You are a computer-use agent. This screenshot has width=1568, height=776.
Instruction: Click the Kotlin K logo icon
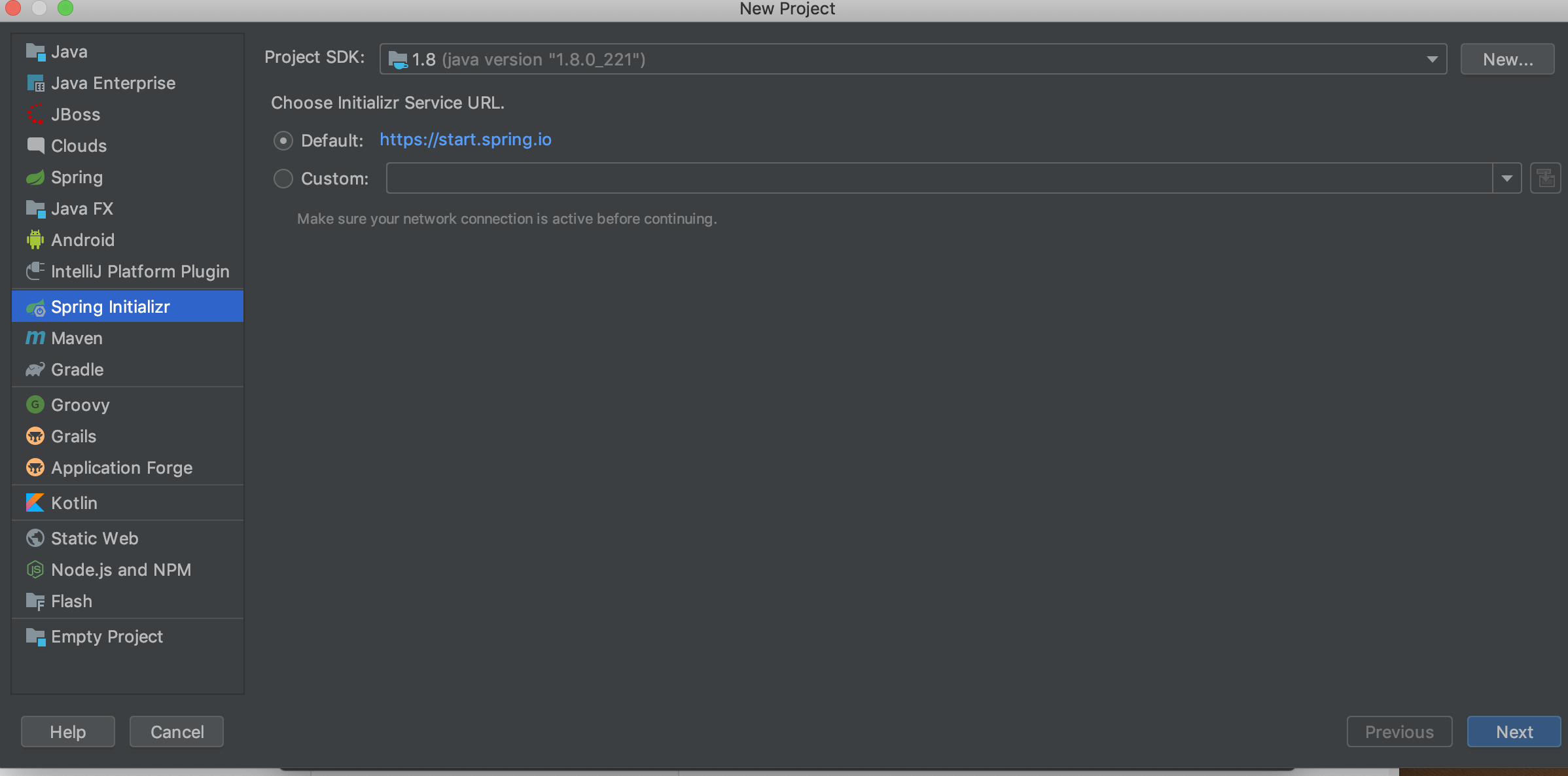click(x=35, y=503)
